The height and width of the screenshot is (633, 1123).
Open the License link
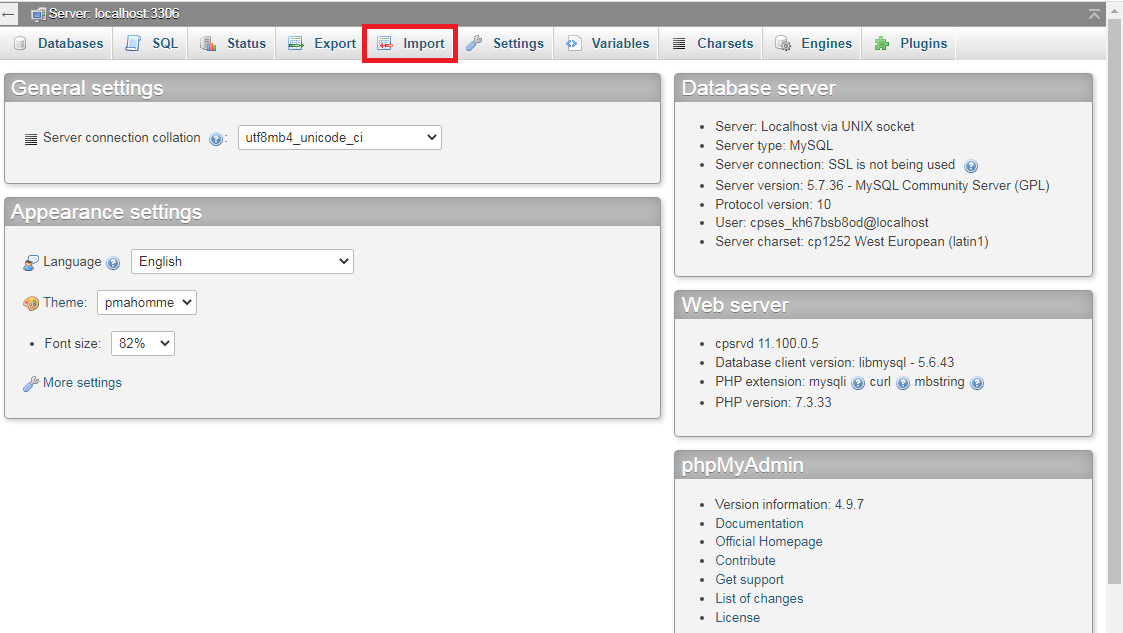pos(738,617)
